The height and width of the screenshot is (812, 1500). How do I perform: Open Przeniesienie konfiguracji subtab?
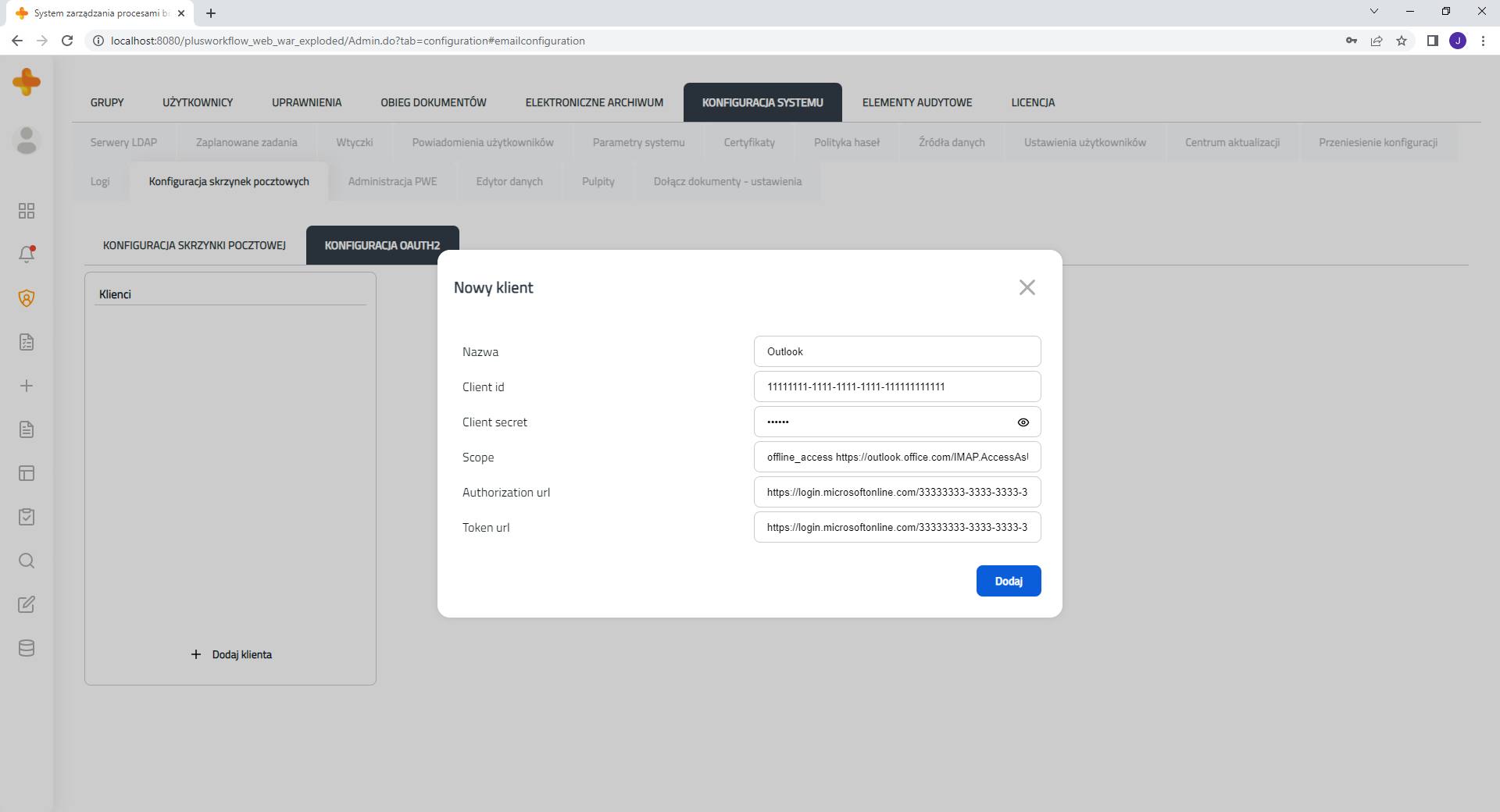coord(1378,142)
